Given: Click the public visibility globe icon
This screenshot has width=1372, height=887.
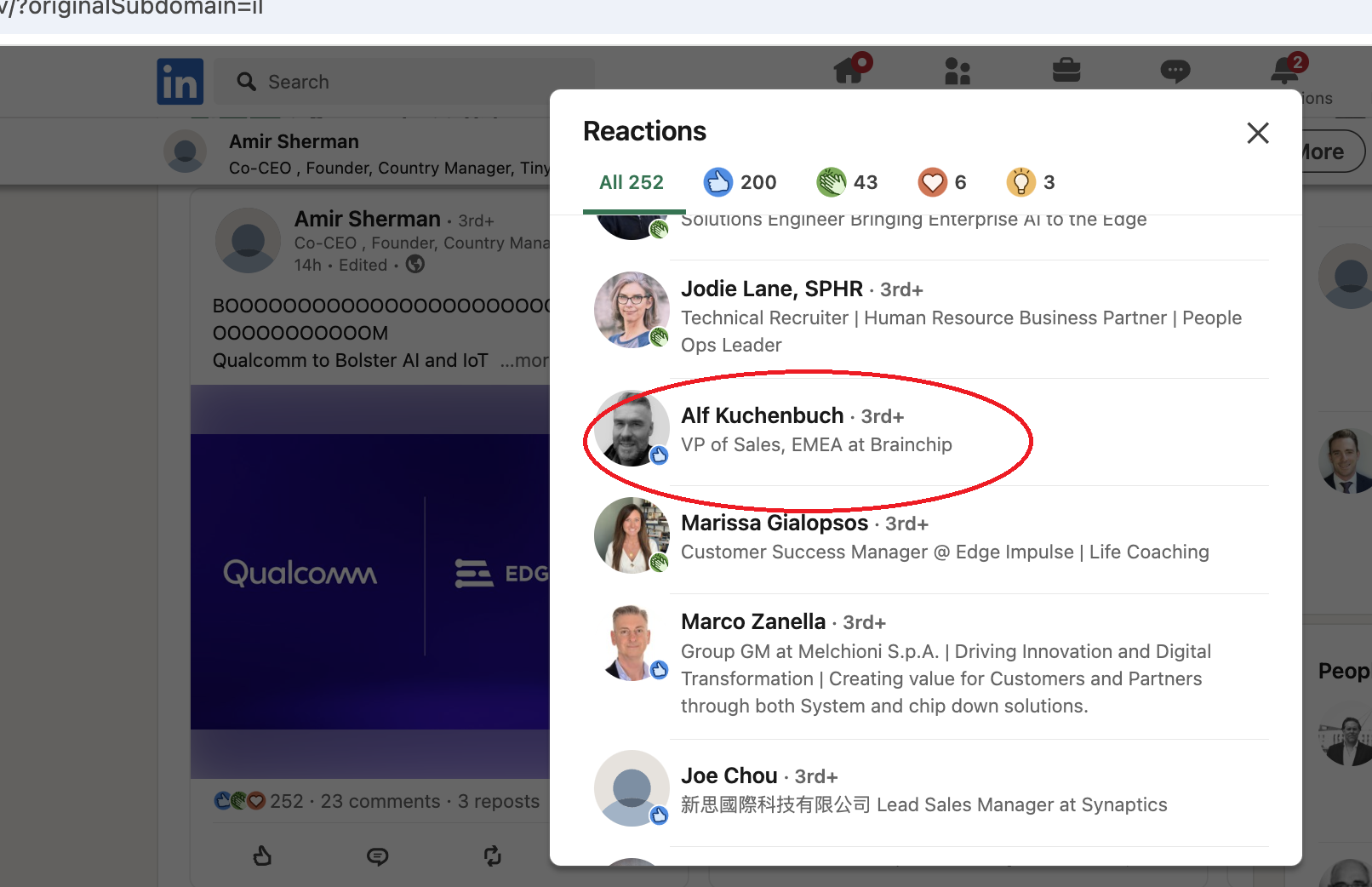Looking at the screenshot, I should pos(415,264).
